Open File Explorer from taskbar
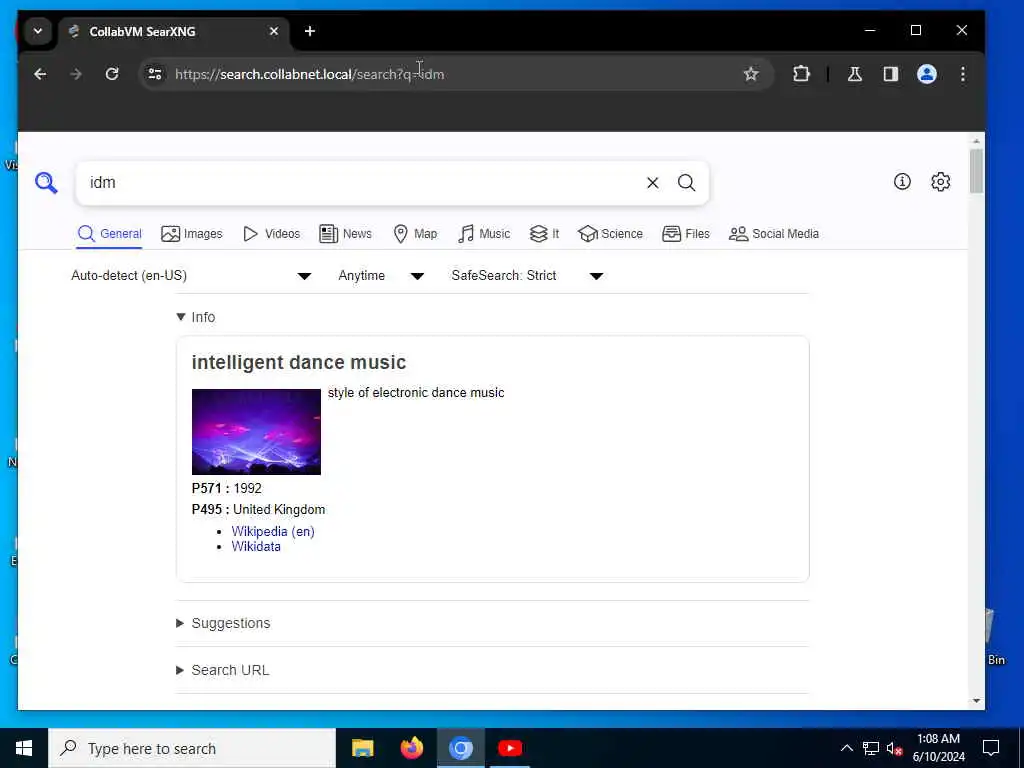This screenshot has width=1024, height=768. [x=362, y=748]
